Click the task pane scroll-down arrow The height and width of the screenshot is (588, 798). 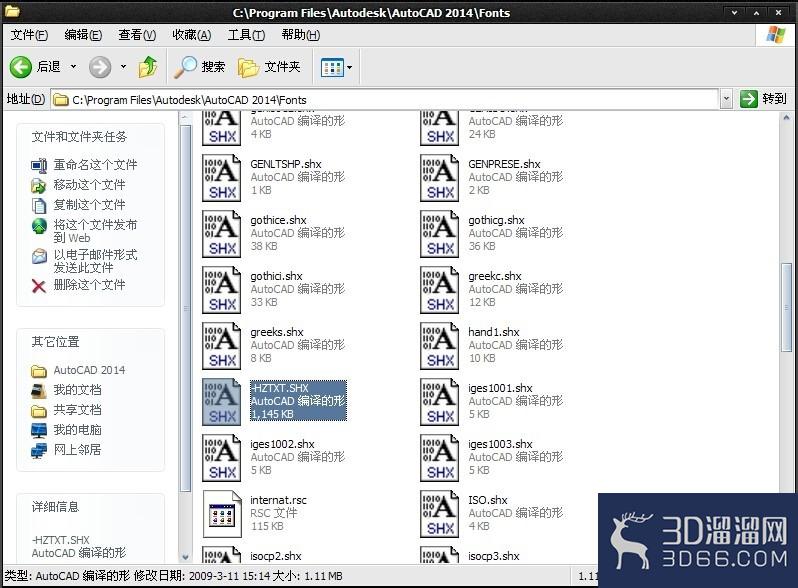(x=185, y=557)
